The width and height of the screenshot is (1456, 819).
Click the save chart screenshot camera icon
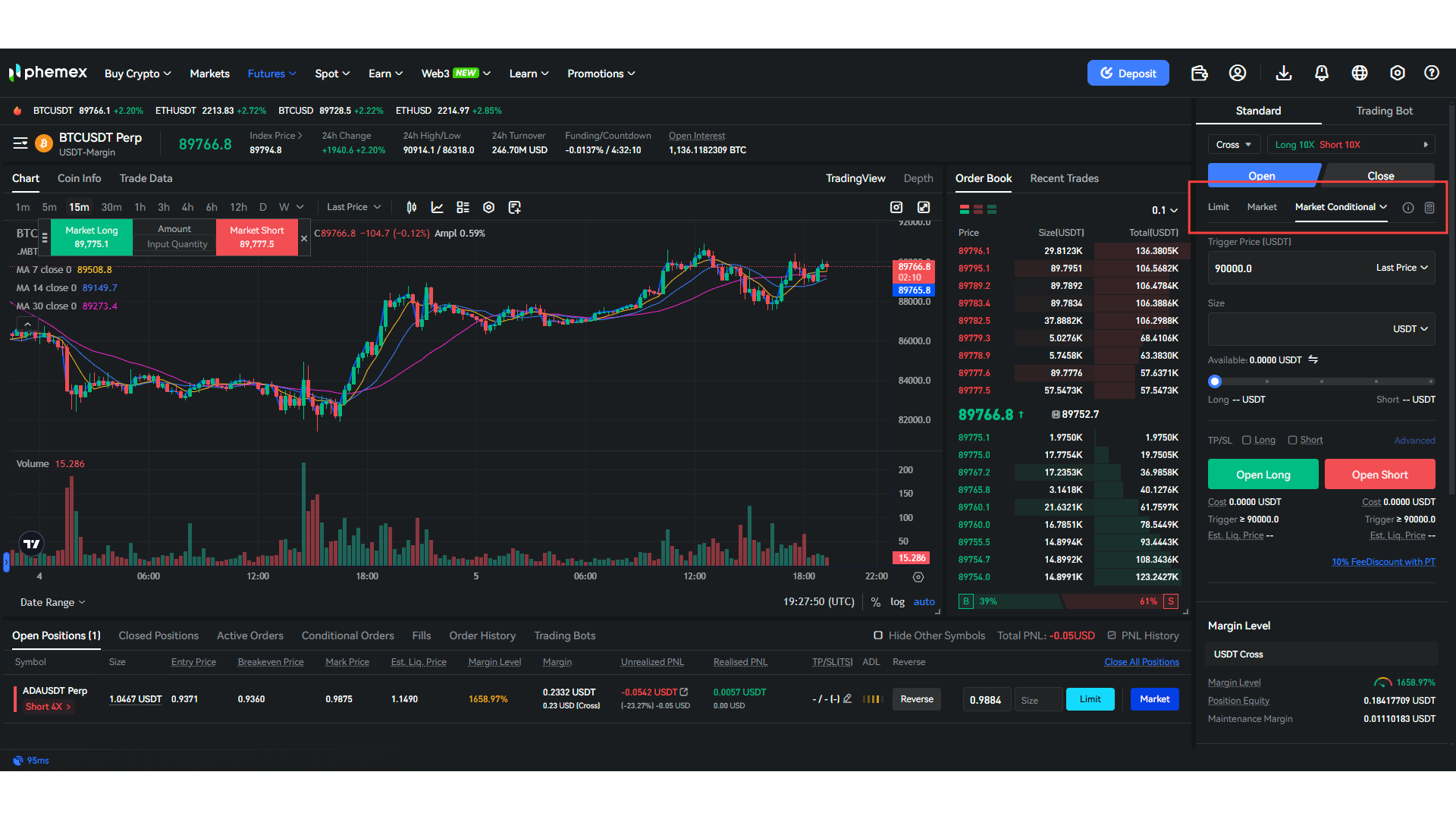[896, 207]
